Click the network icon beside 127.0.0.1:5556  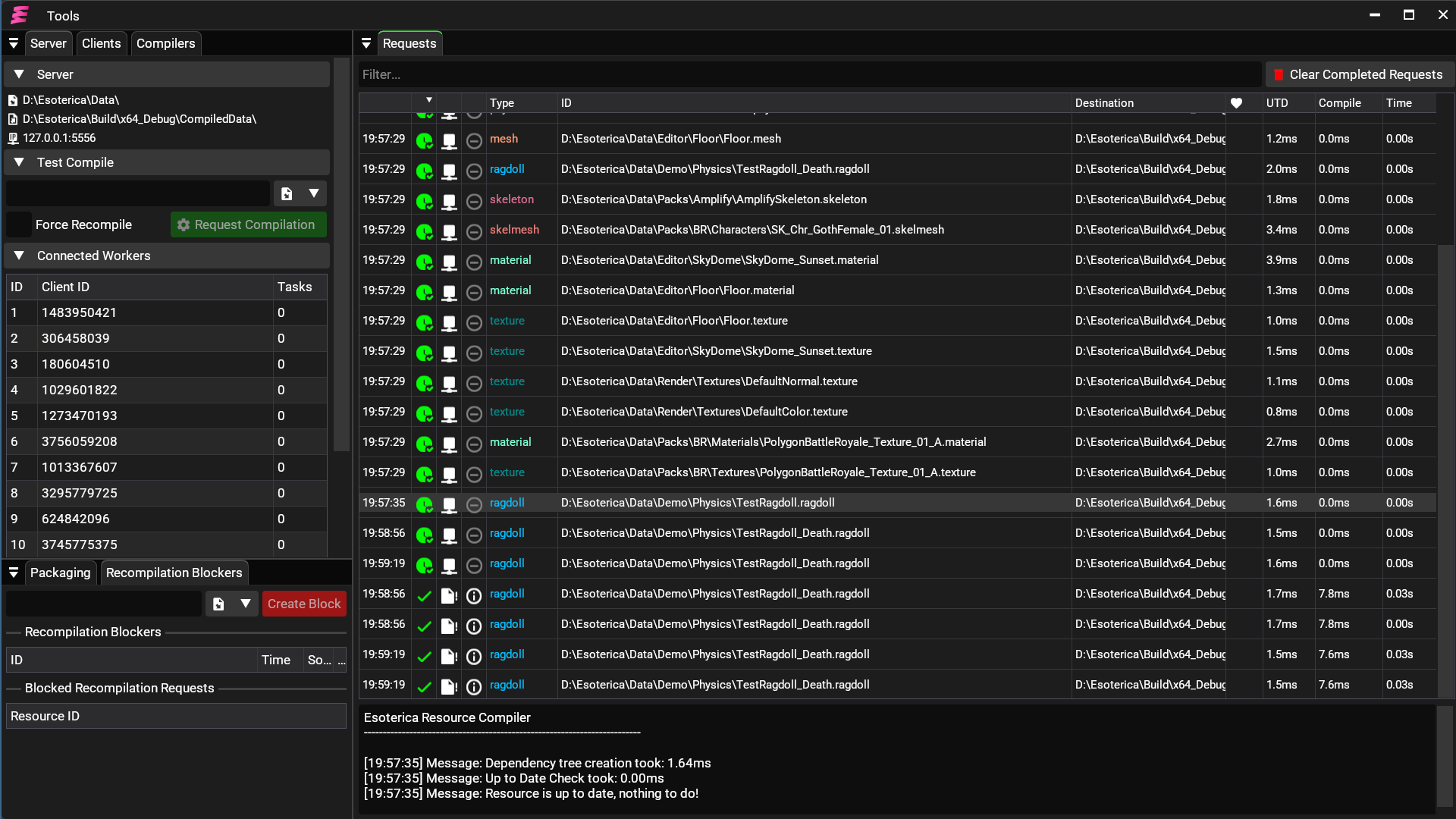[x=13, y=138]
